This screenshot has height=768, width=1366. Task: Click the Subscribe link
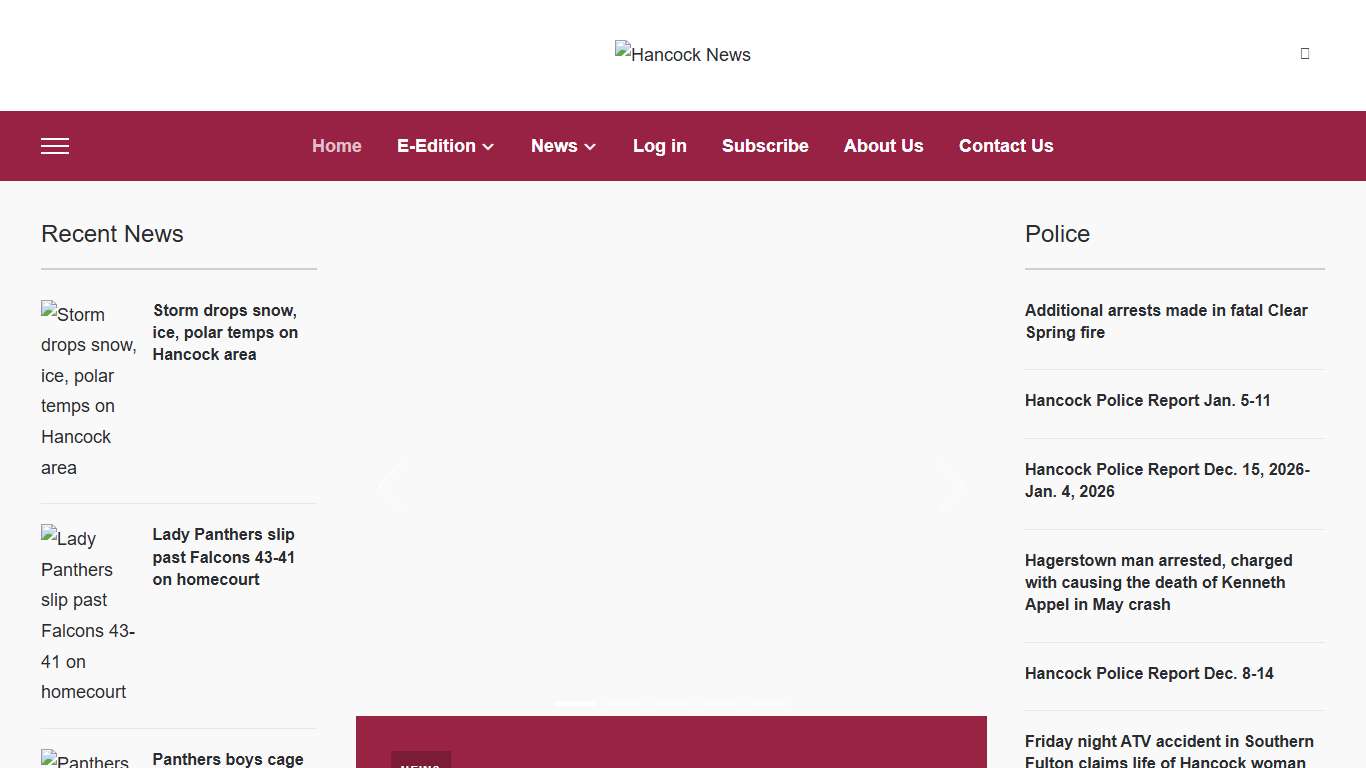click(765, 146)
